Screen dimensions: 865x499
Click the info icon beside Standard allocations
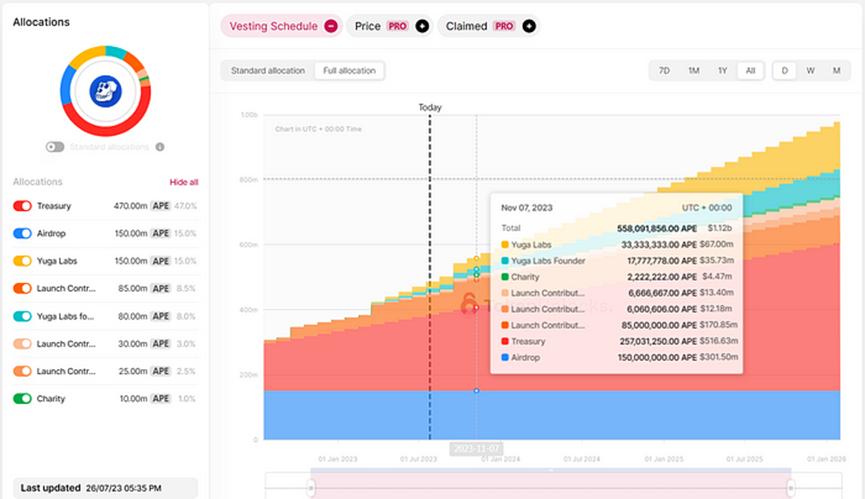[160, 147]
